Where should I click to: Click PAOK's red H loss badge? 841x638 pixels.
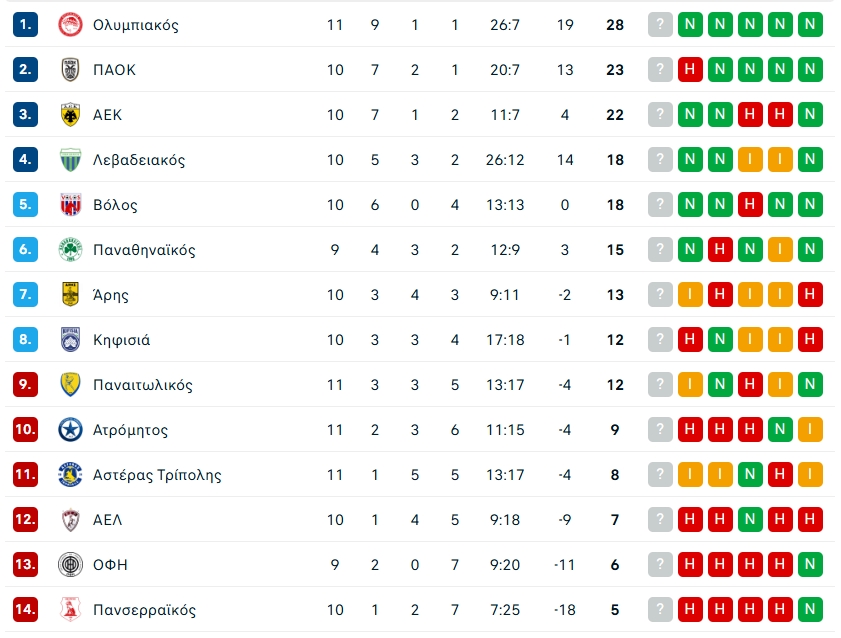coord(690,70)
